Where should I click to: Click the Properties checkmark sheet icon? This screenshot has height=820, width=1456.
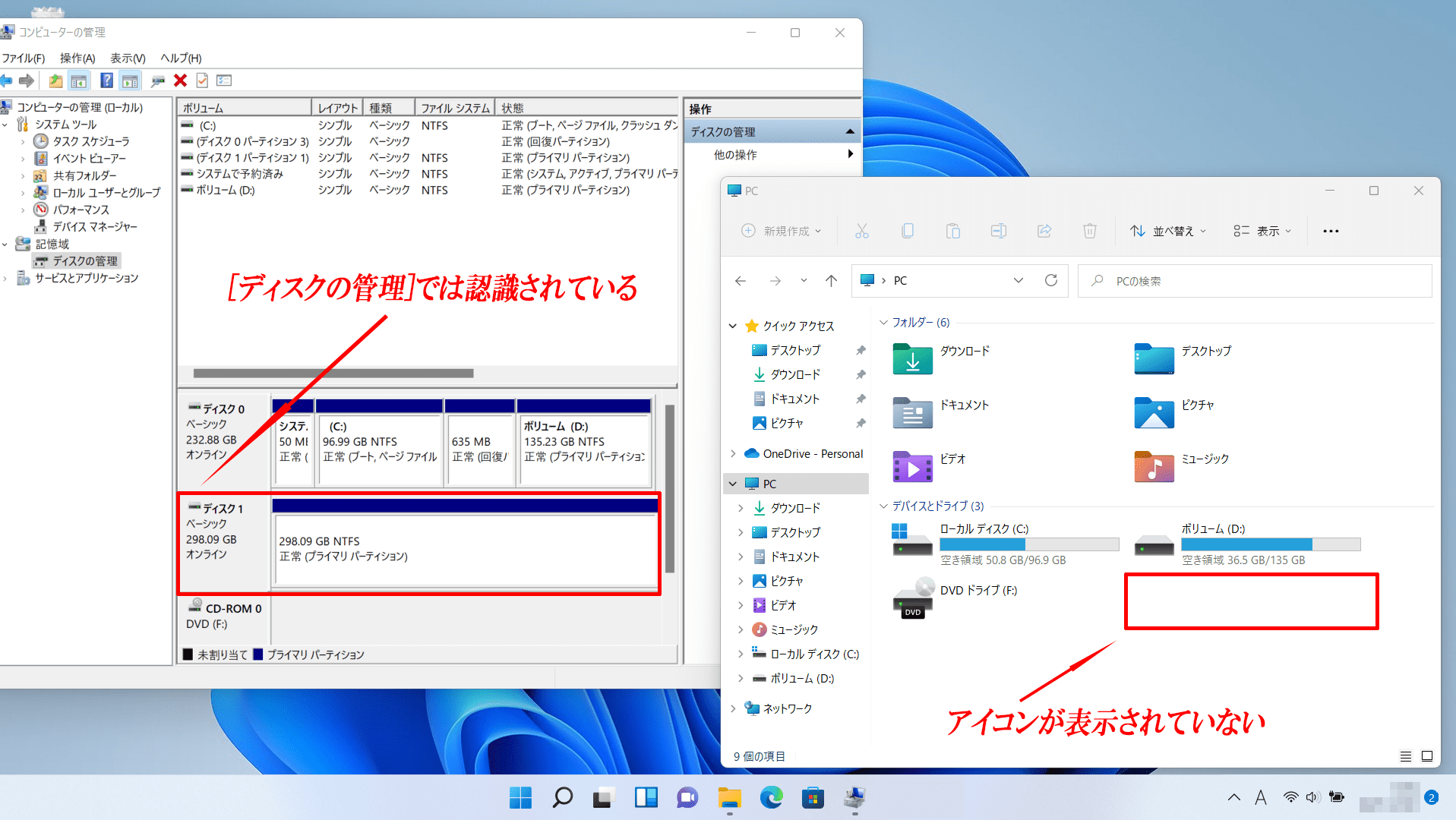(x=202, y=80)
